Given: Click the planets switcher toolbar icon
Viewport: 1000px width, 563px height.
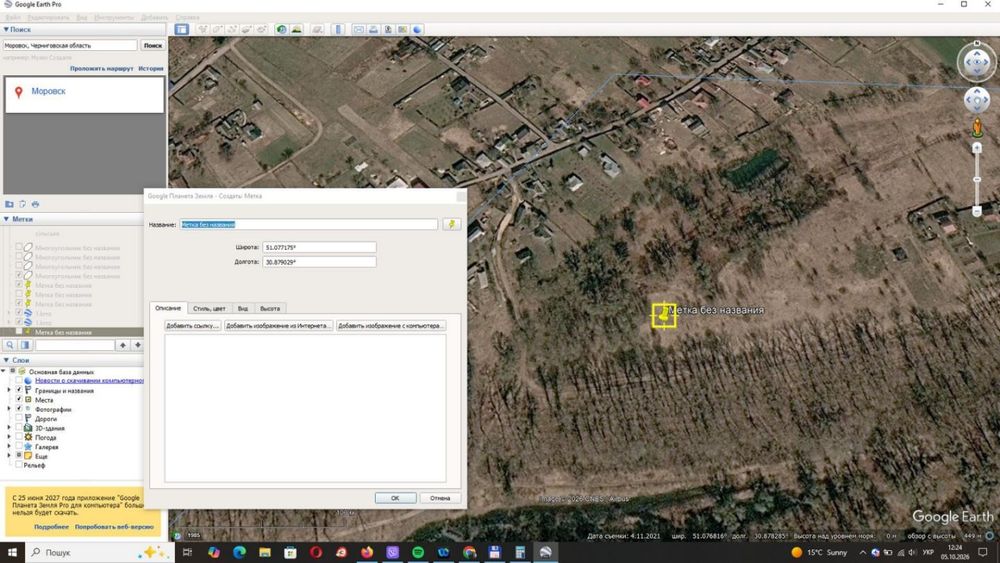Looking at the screenshot, I should click(317, 29).
